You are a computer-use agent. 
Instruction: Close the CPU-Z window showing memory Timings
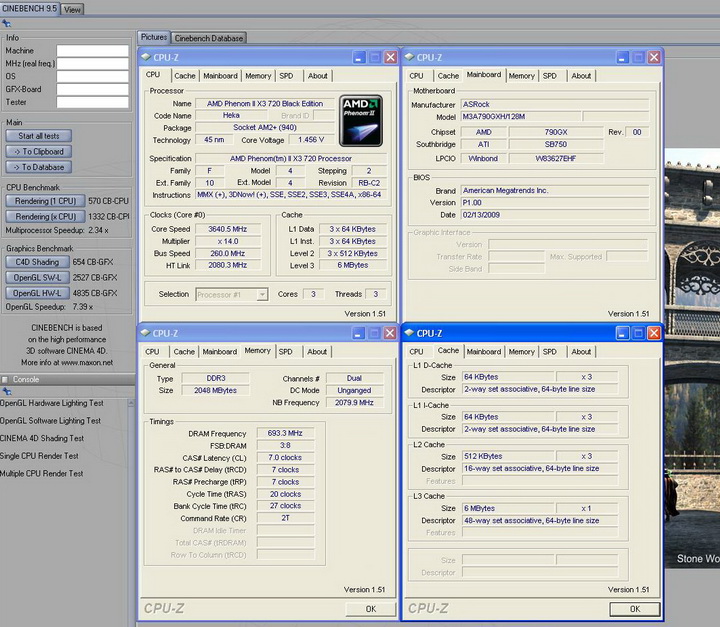[389, 334]
